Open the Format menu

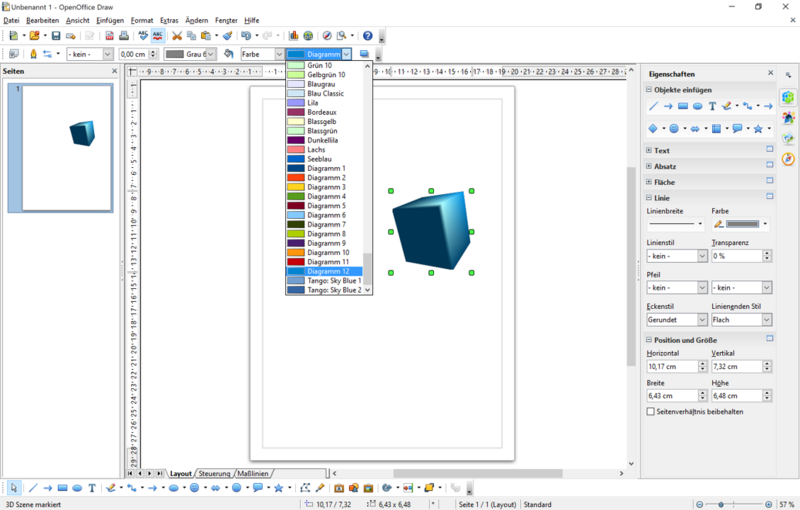(x=142, y=20)
